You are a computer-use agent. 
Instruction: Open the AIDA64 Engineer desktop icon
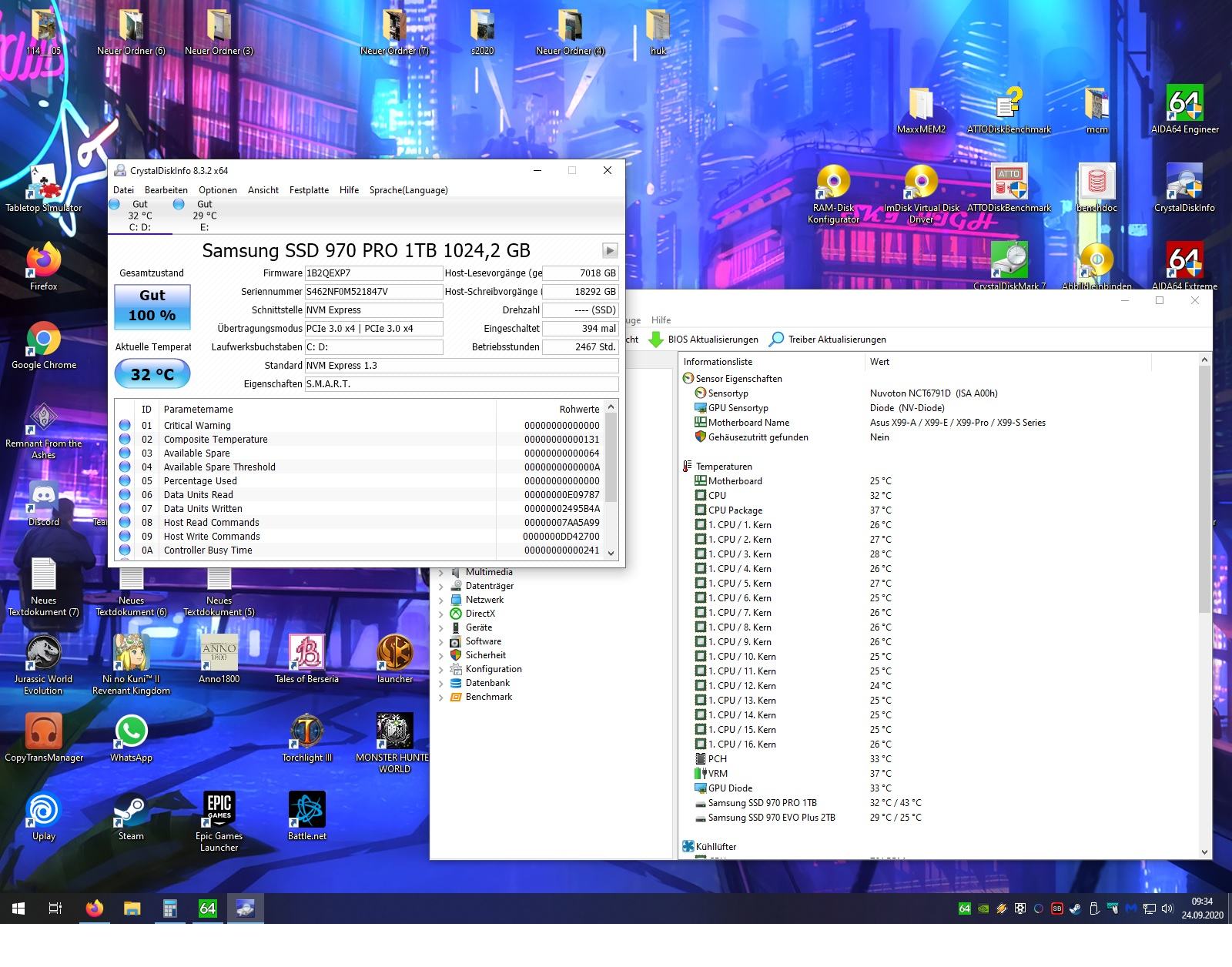tap(1185, 110)
